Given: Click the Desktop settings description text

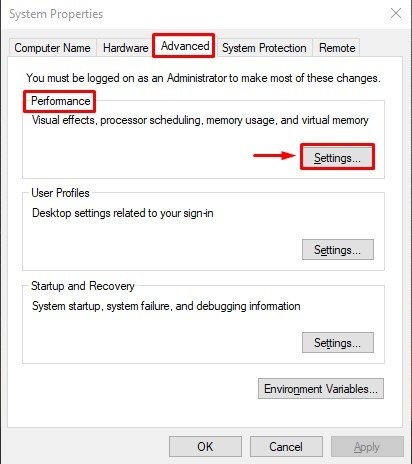Looking at the screenshot, I should [123, 213].
